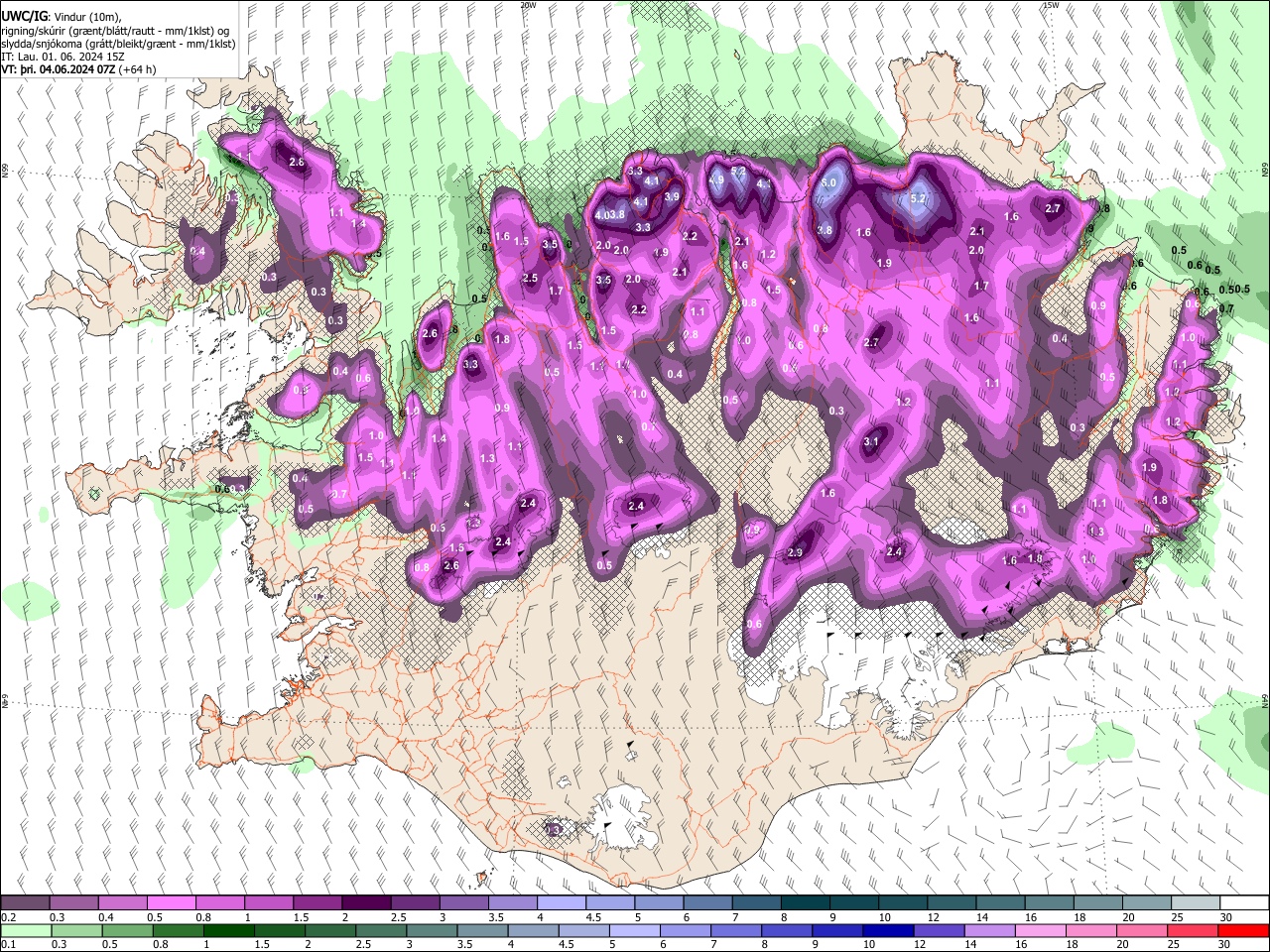Click the '6.0' precipitation value on the map

pyautogui.click(x=828, y=182)
